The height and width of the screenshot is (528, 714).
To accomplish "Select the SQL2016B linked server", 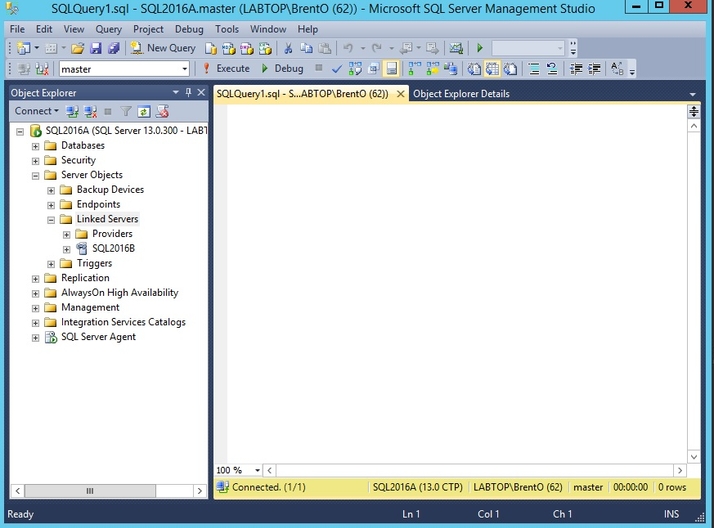I will pos(113,249).
